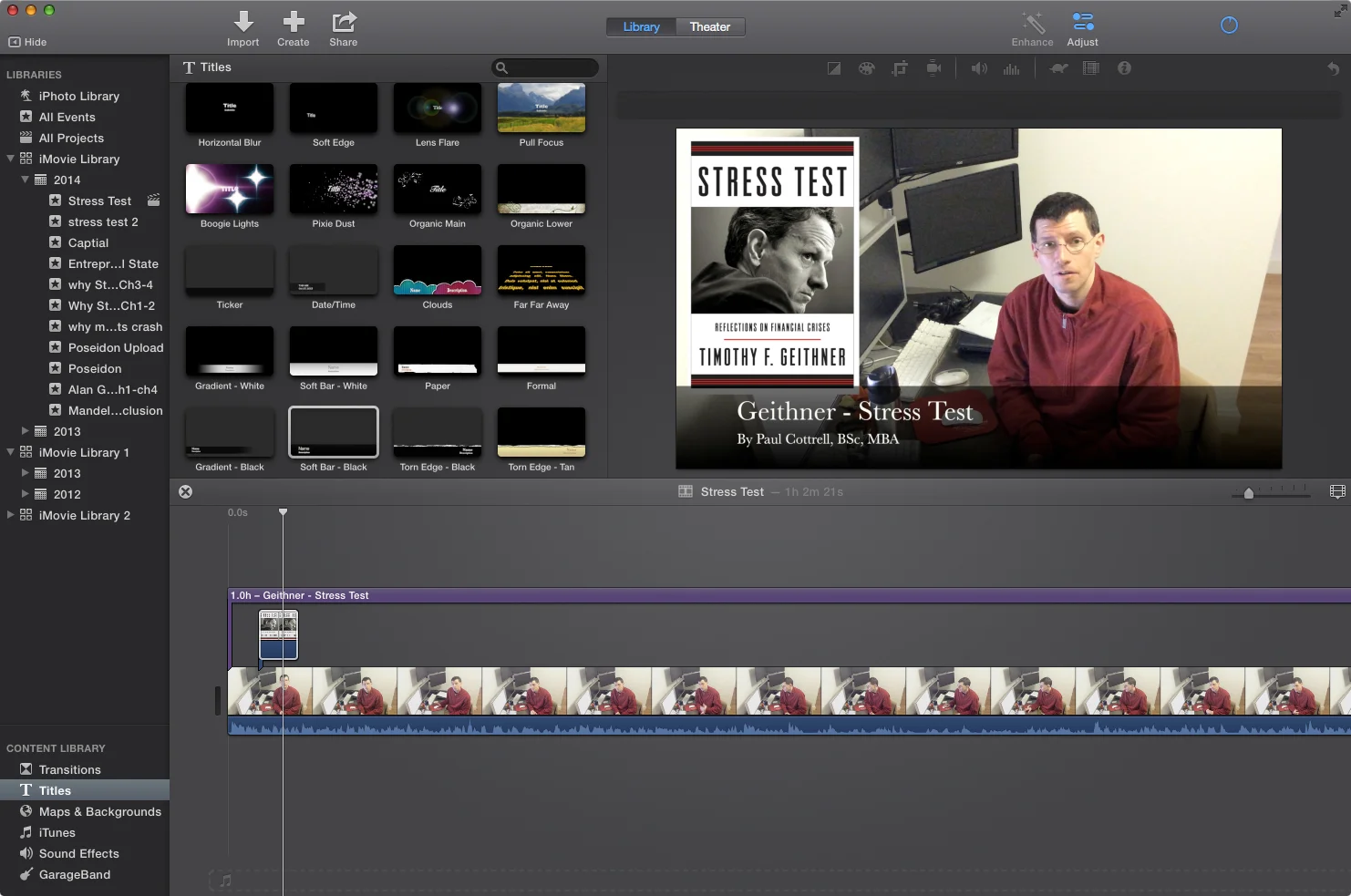Collapse the iMovie Library tree
1351x896 pixels.
pos(11,159)
